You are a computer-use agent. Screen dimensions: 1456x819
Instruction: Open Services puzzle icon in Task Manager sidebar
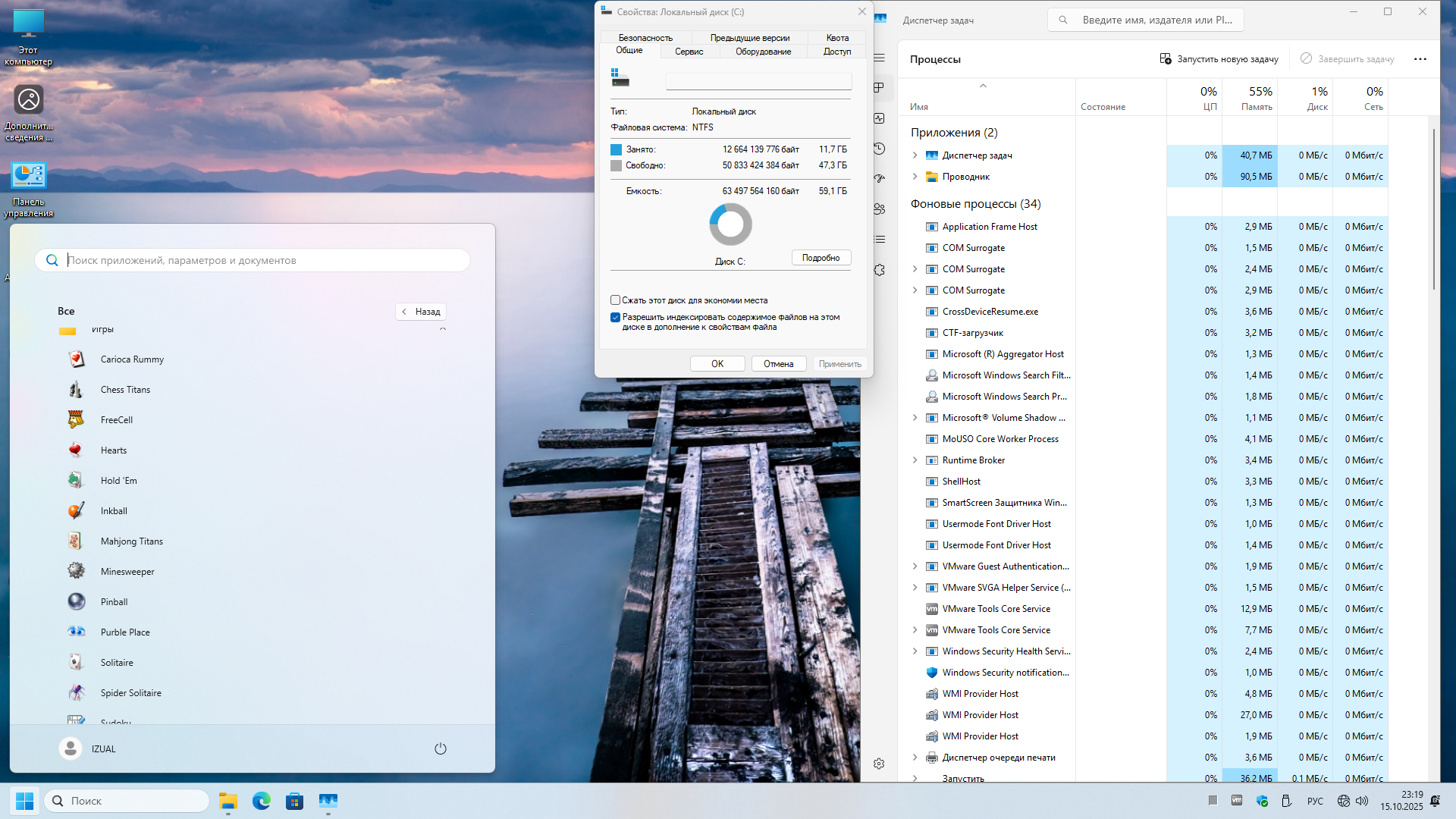[880, 270]
